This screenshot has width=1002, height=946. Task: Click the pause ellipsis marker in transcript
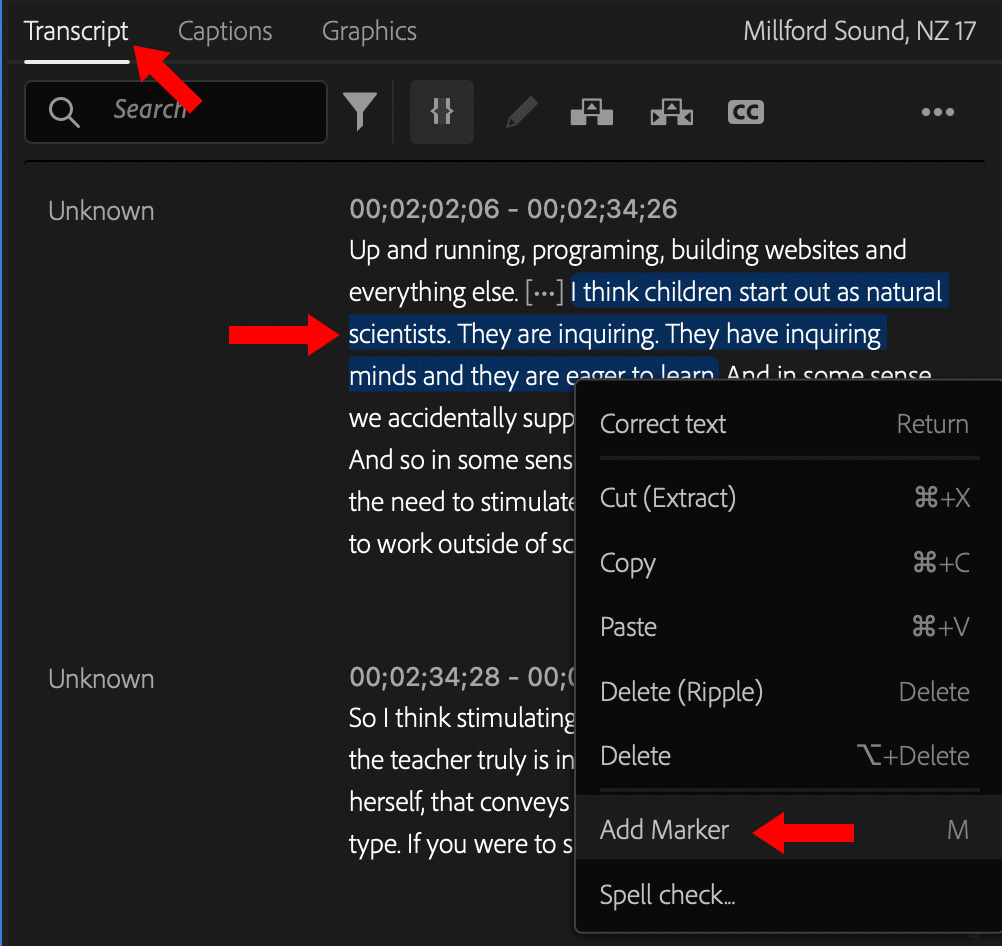pyautogui.click(x=545, y=293)
